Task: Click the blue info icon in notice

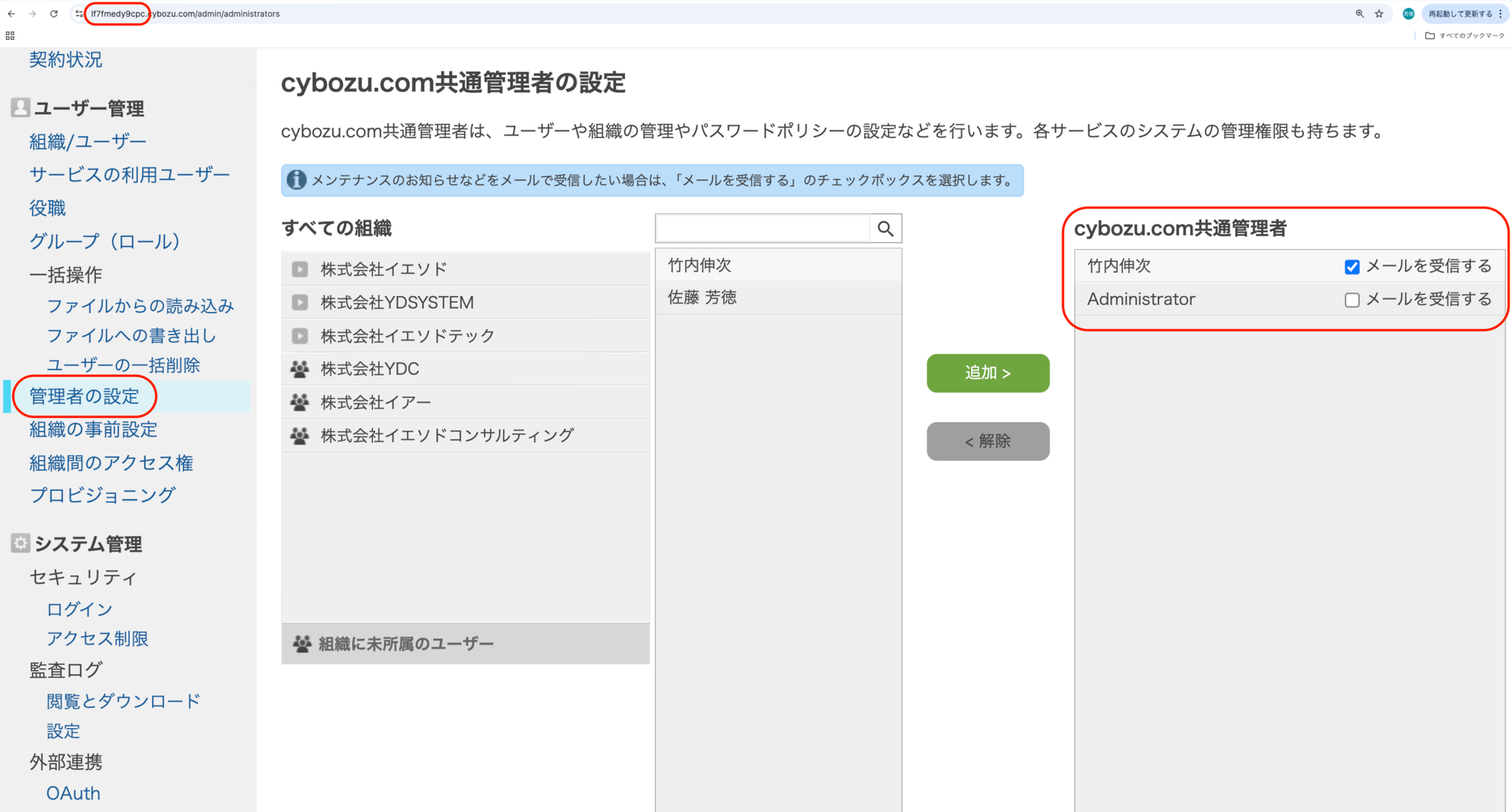Action: click(296, 180)
